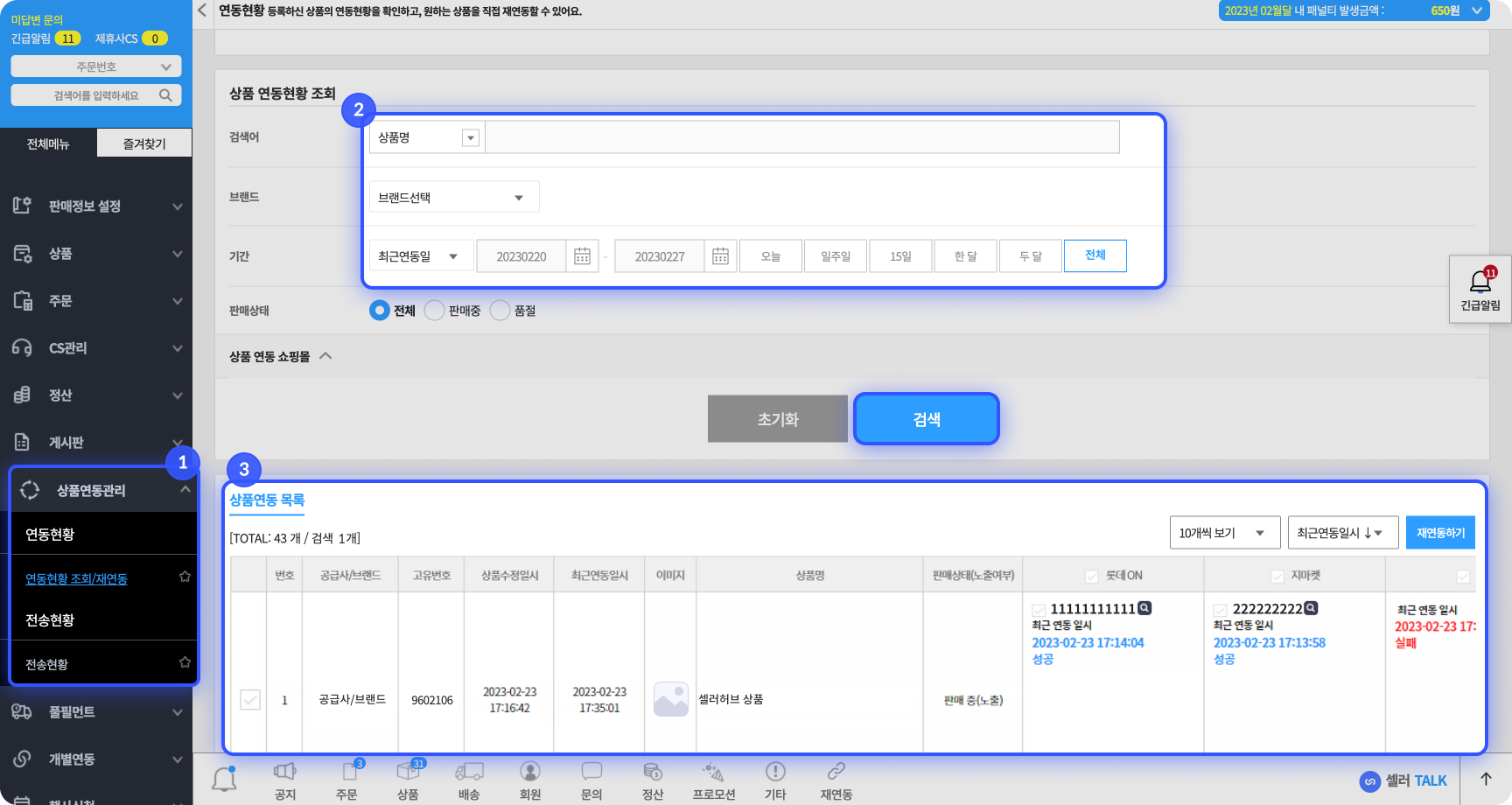The height and width of the screenshot is (805, 1512).
Task: Click the 재연동하기 button
Action: (x=1440, y=533)
